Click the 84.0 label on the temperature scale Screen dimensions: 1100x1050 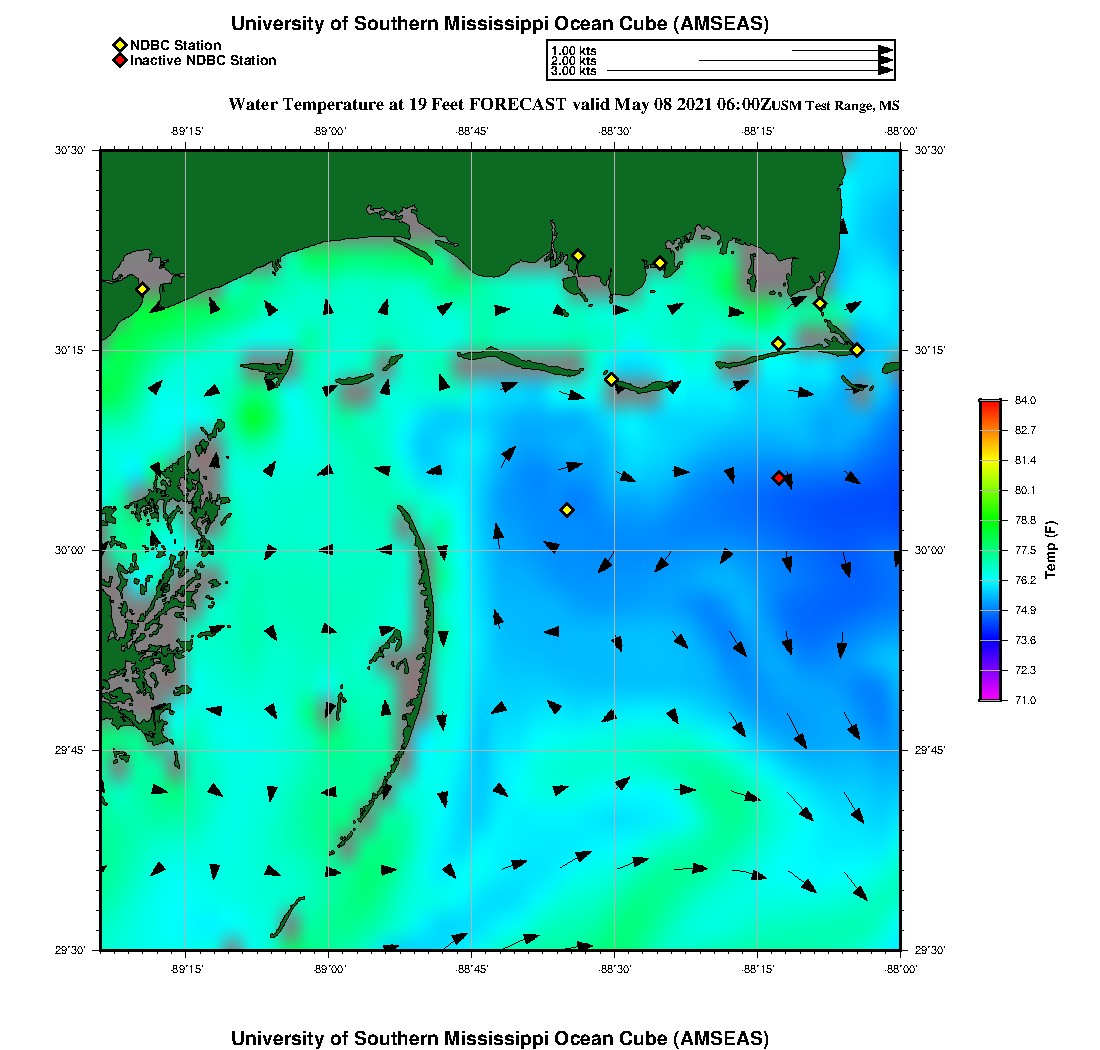[1025, 400]
